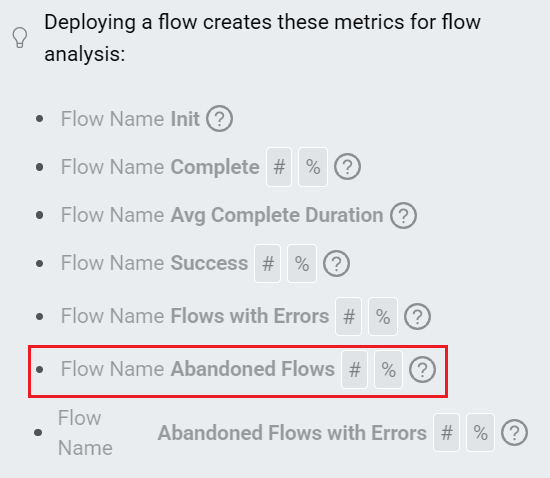550x478 pixels.
Task: Click help icon for Avg Complete Duration
Action: [x=403, y=215]
